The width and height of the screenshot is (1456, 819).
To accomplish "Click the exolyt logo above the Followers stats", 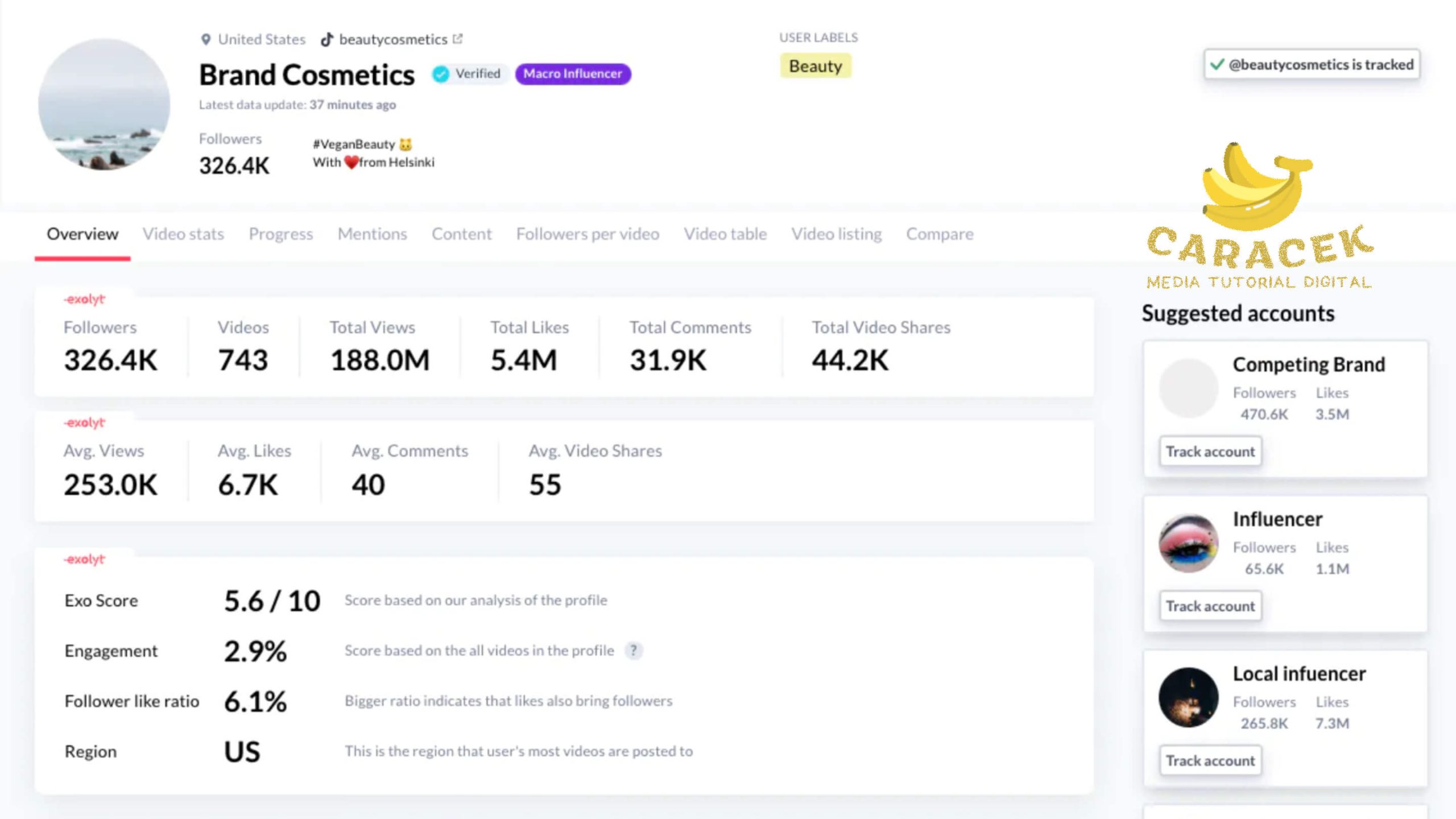I will coord(84,299).
